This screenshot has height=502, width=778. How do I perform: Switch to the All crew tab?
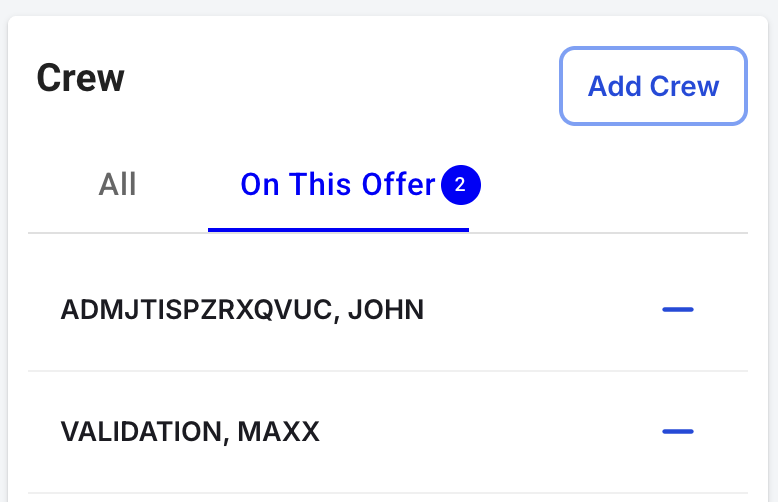coord(117,185)
